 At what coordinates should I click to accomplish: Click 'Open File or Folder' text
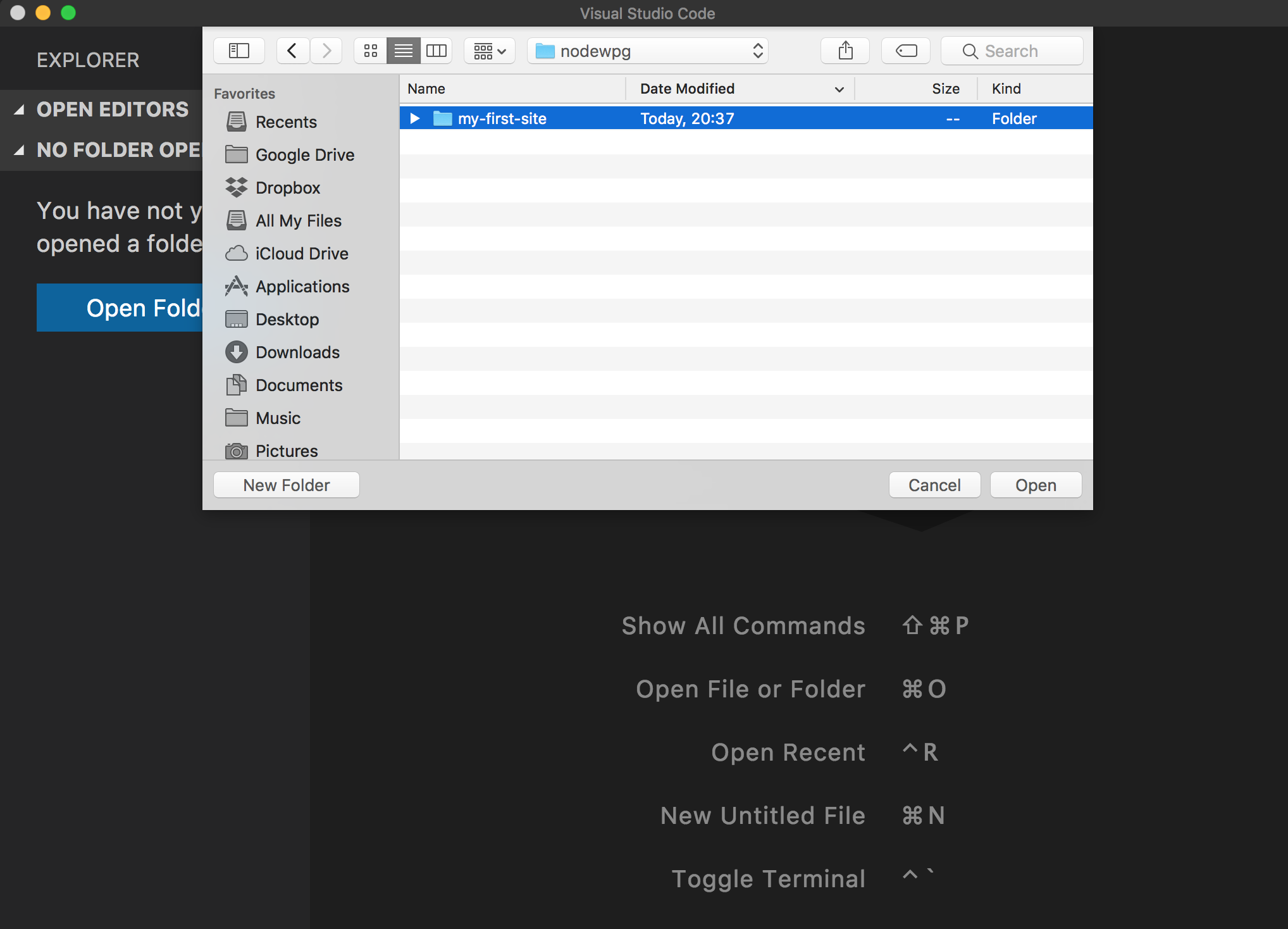point(750,689)
